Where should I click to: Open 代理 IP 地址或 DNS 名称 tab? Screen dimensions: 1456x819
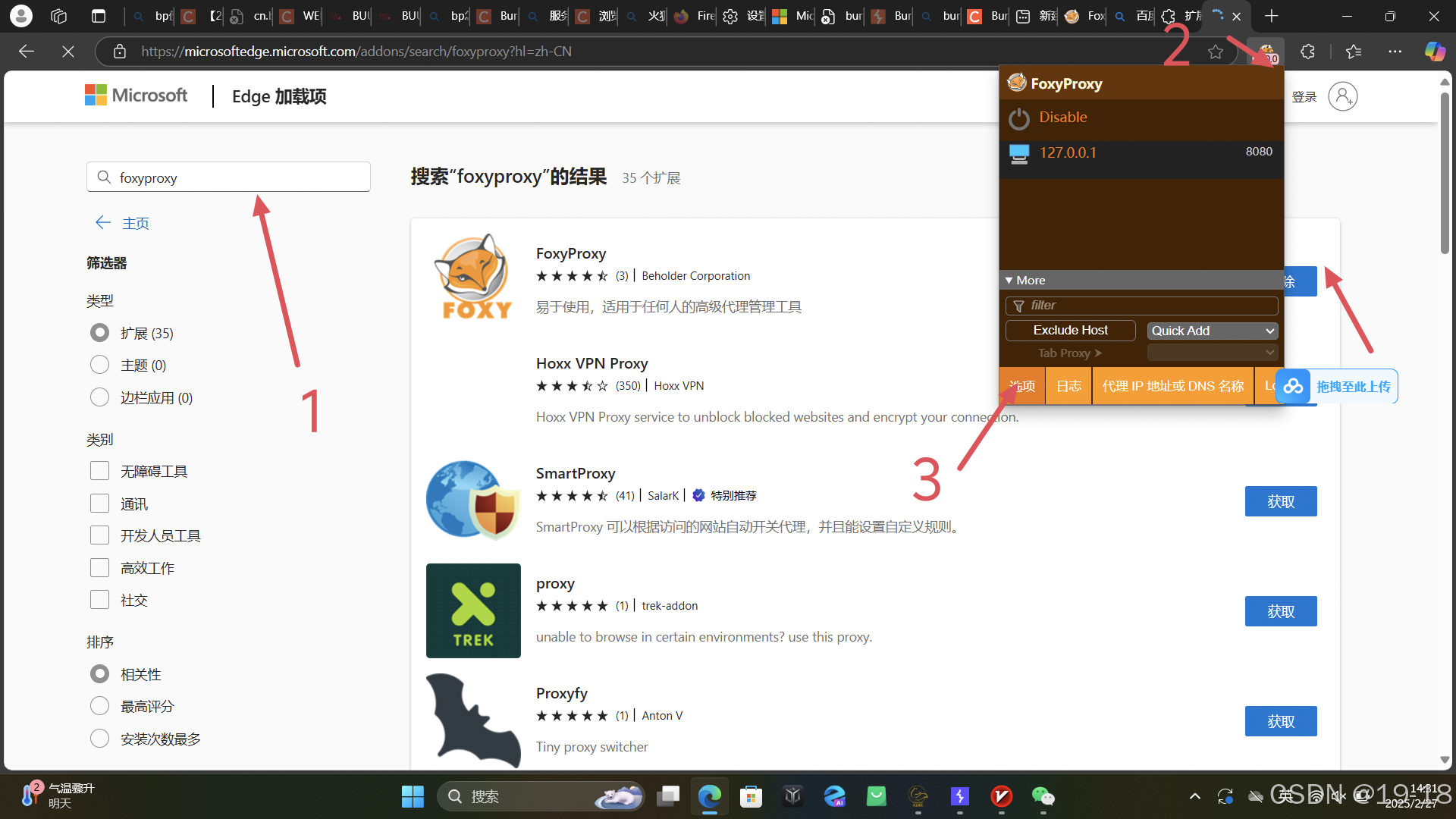tap(1172, 386)
